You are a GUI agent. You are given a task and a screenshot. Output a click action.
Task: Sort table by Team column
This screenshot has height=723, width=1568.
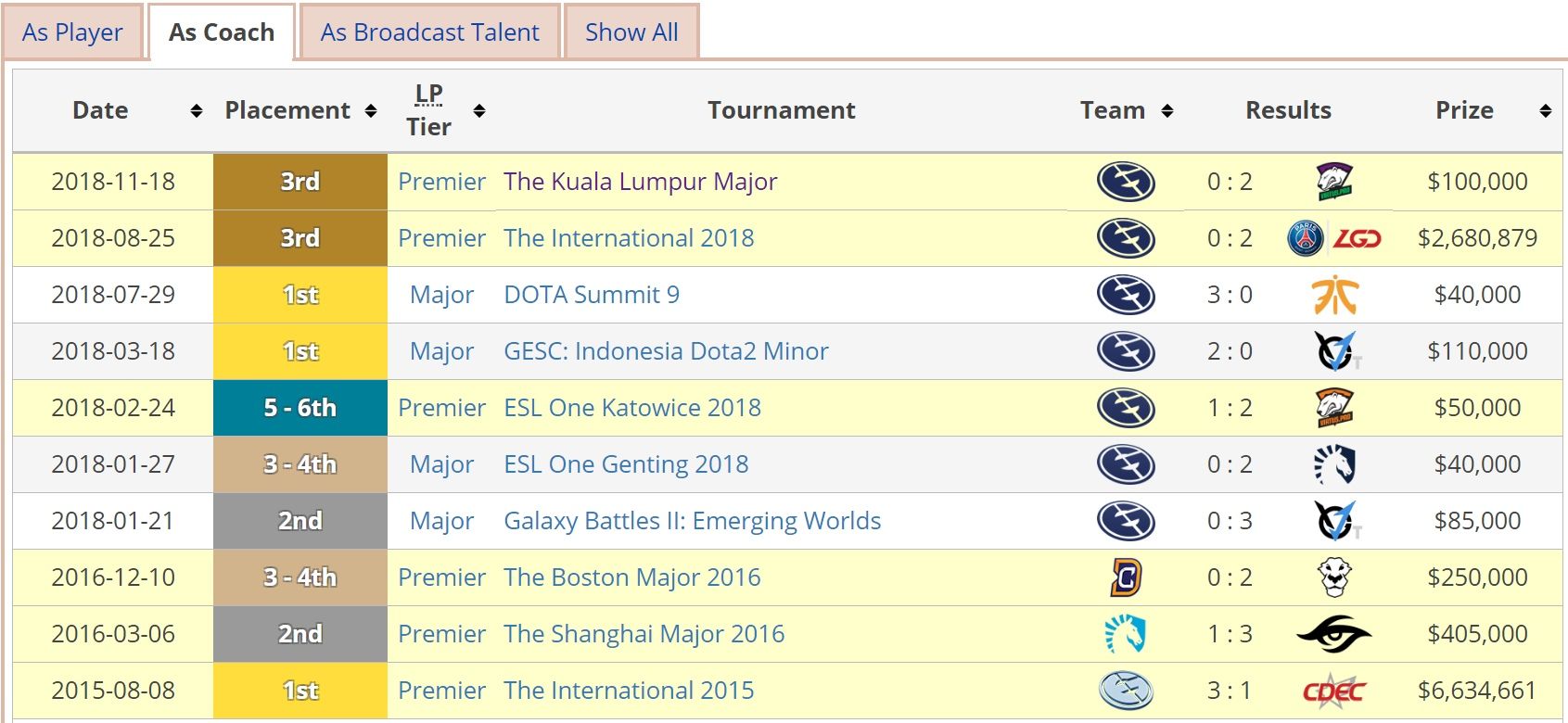pos(1167,111)
